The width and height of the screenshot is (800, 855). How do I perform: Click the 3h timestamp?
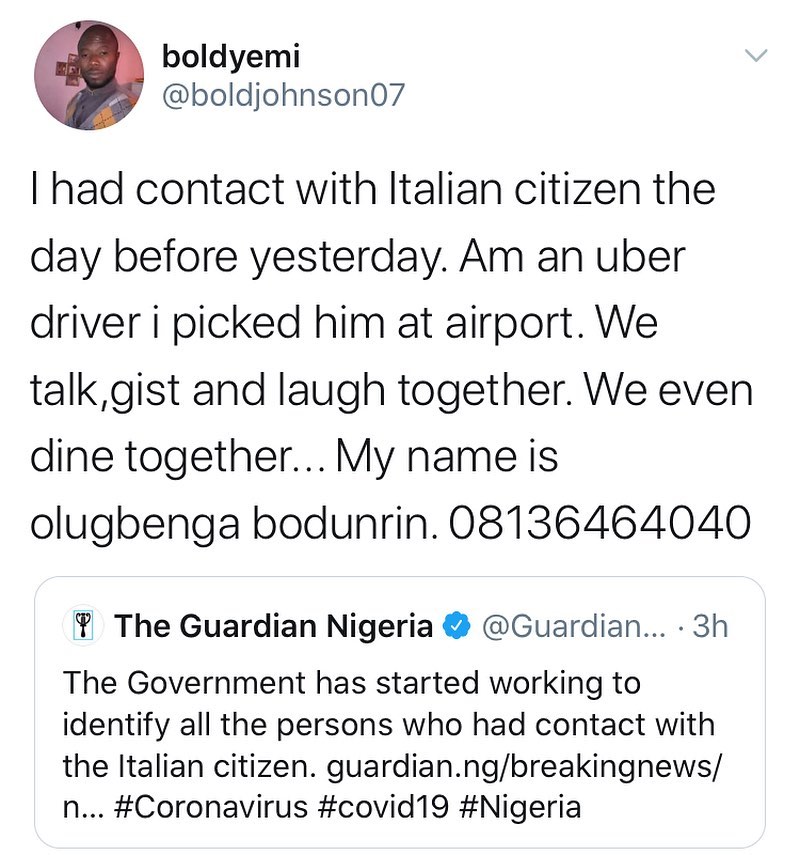click(x=711, y=627)
